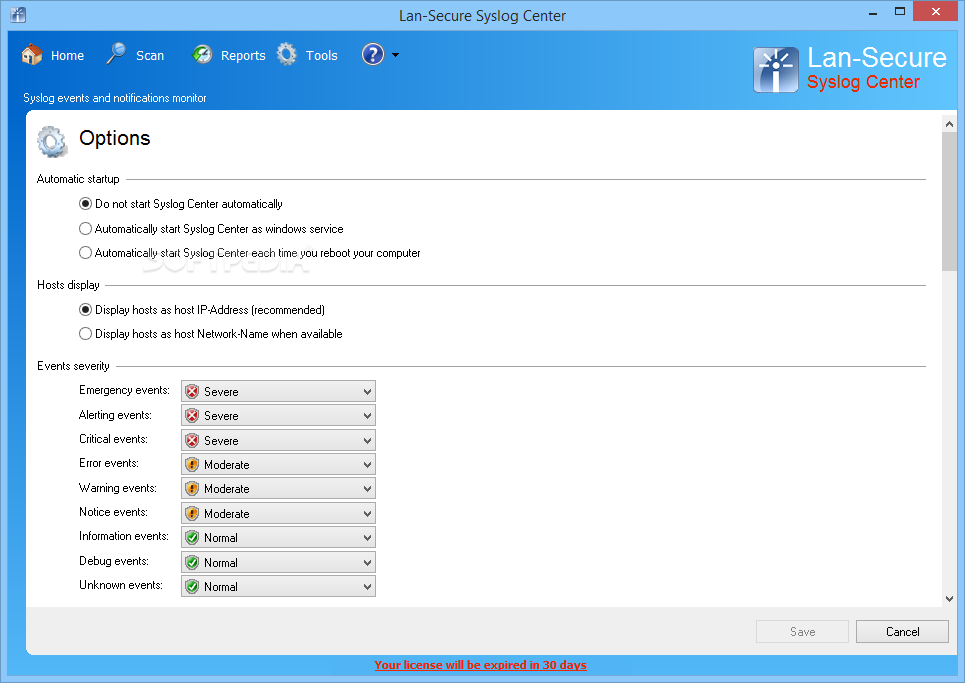Click the Hosts display section heading
This screenshot has width=965, height=683.
(x=68, y=285)
